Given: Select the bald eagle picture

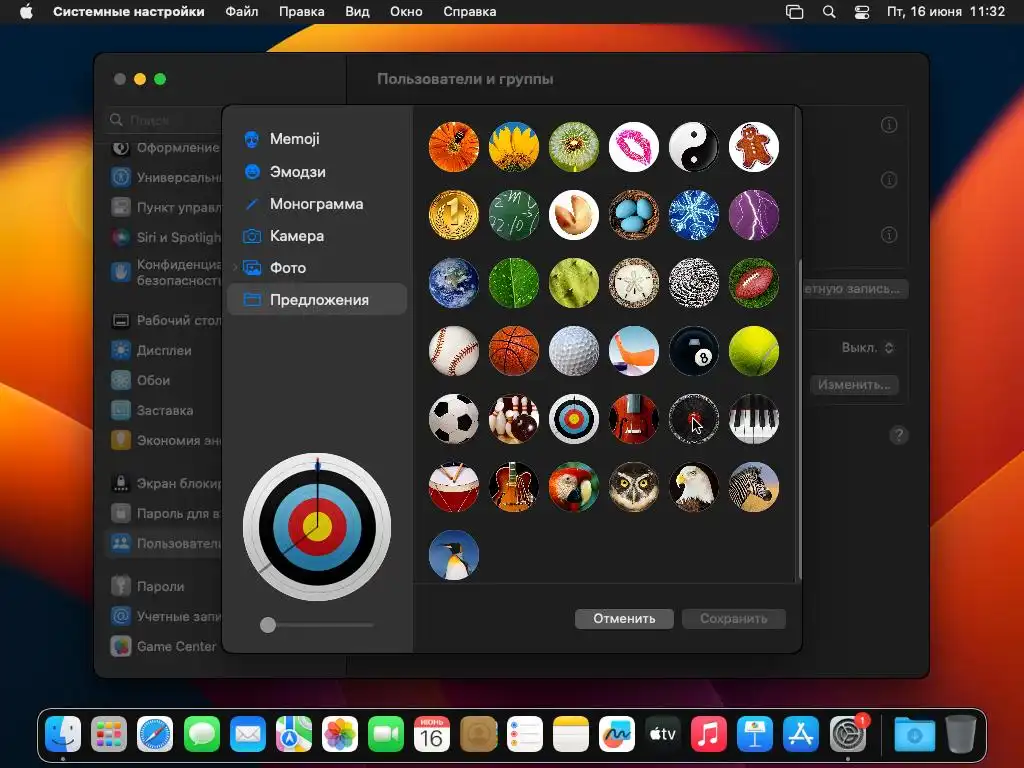Looking at the screenshot, I should click(x=694, y=487).
